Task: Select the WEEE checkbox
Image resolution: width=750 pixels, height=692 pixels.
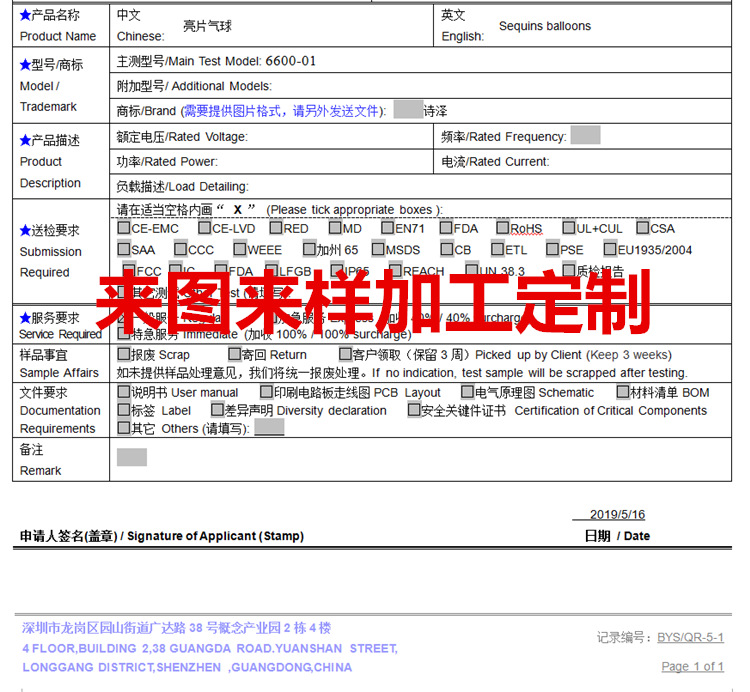Action: (240, 249)
